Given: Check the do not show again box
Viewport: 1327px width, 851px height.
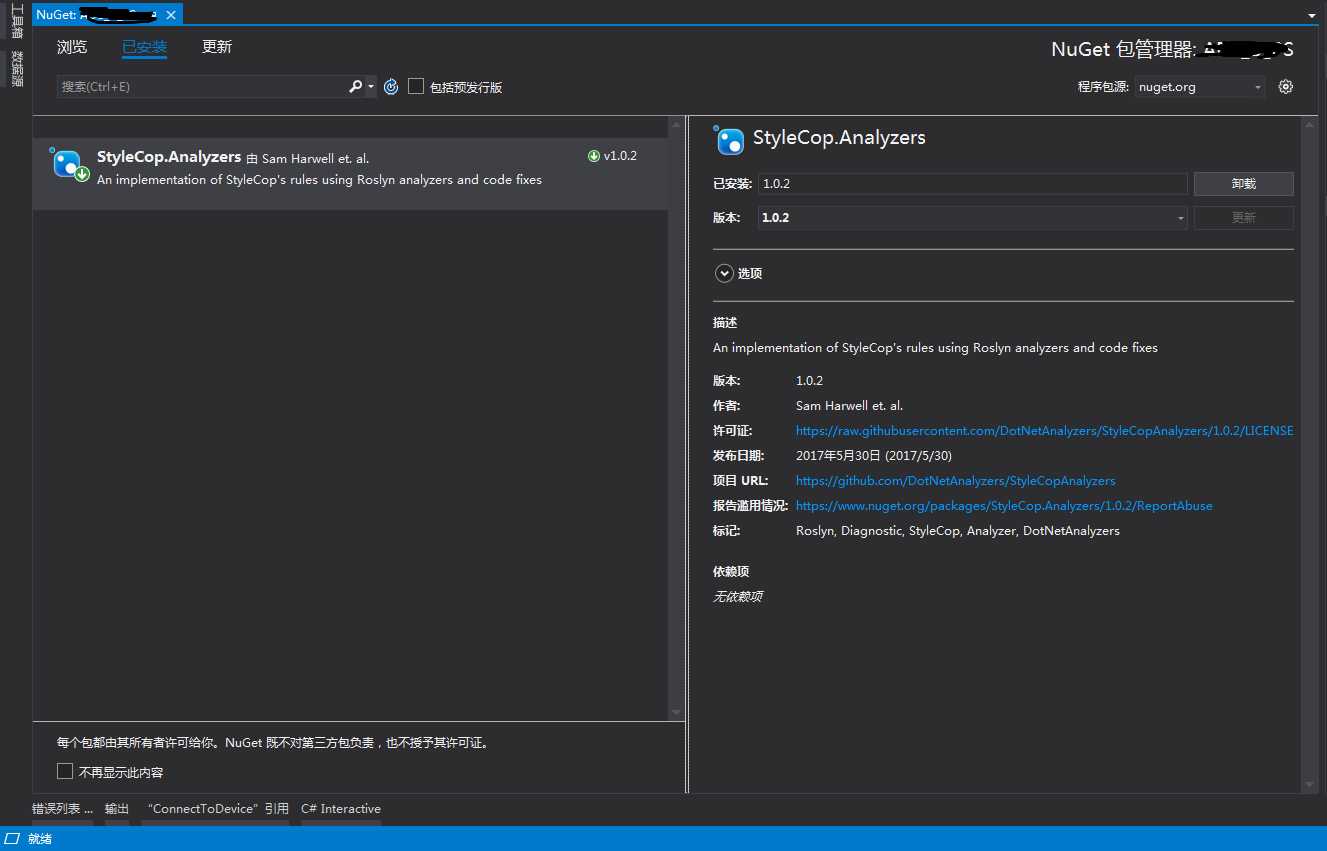Looking at the screenshot, I should click(x=65, y=771).
